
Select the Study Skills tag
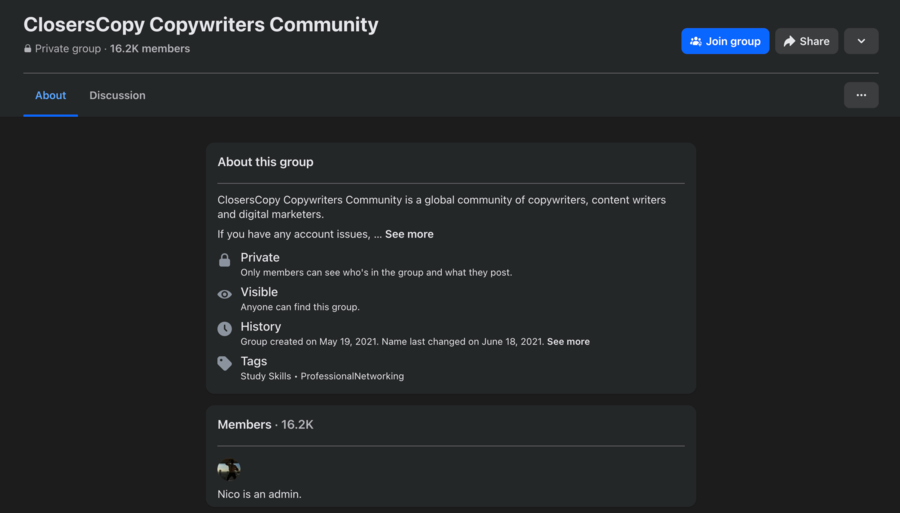[266, 376]
